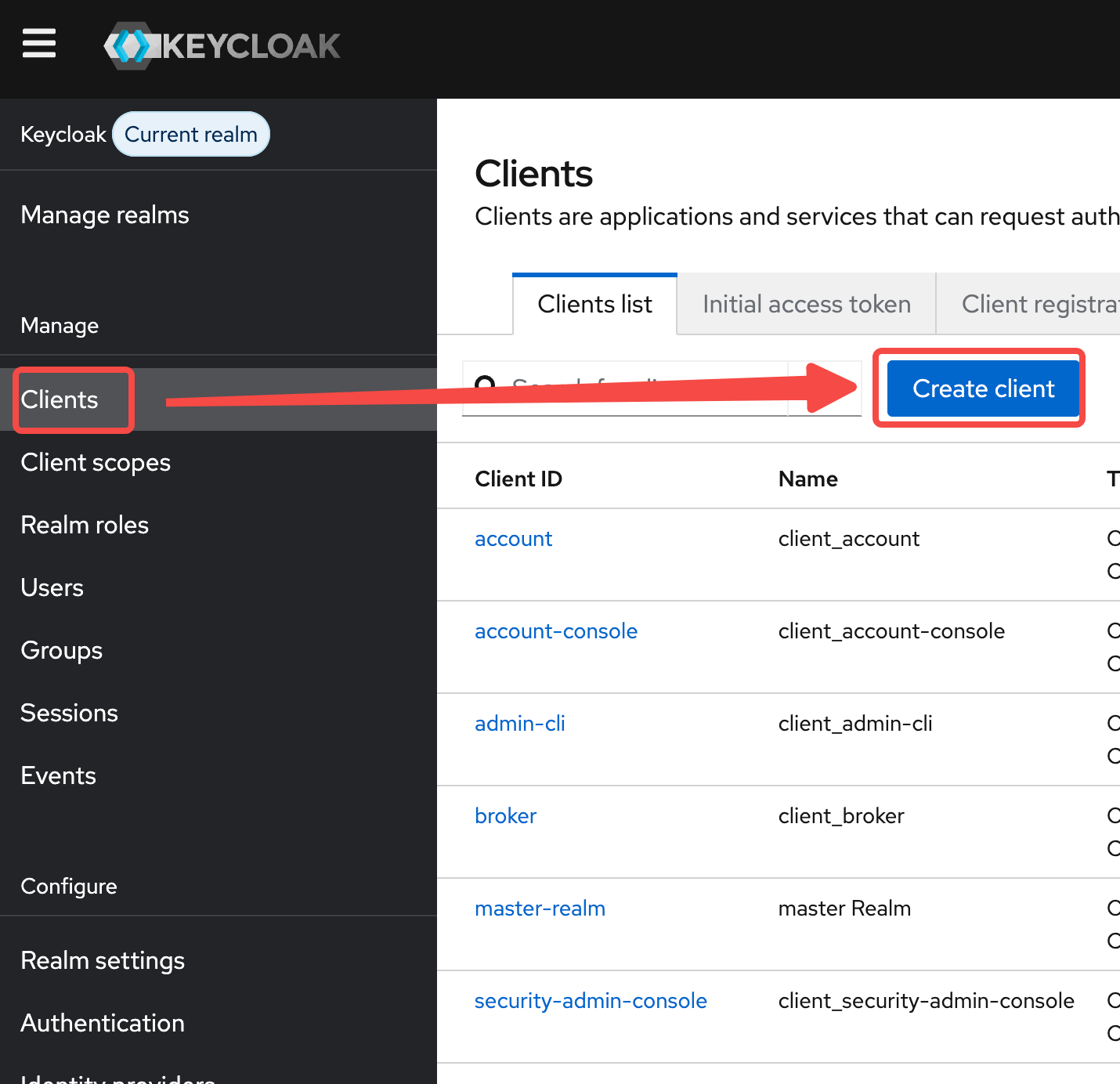Open the admin-cli client link

(520, 724)
